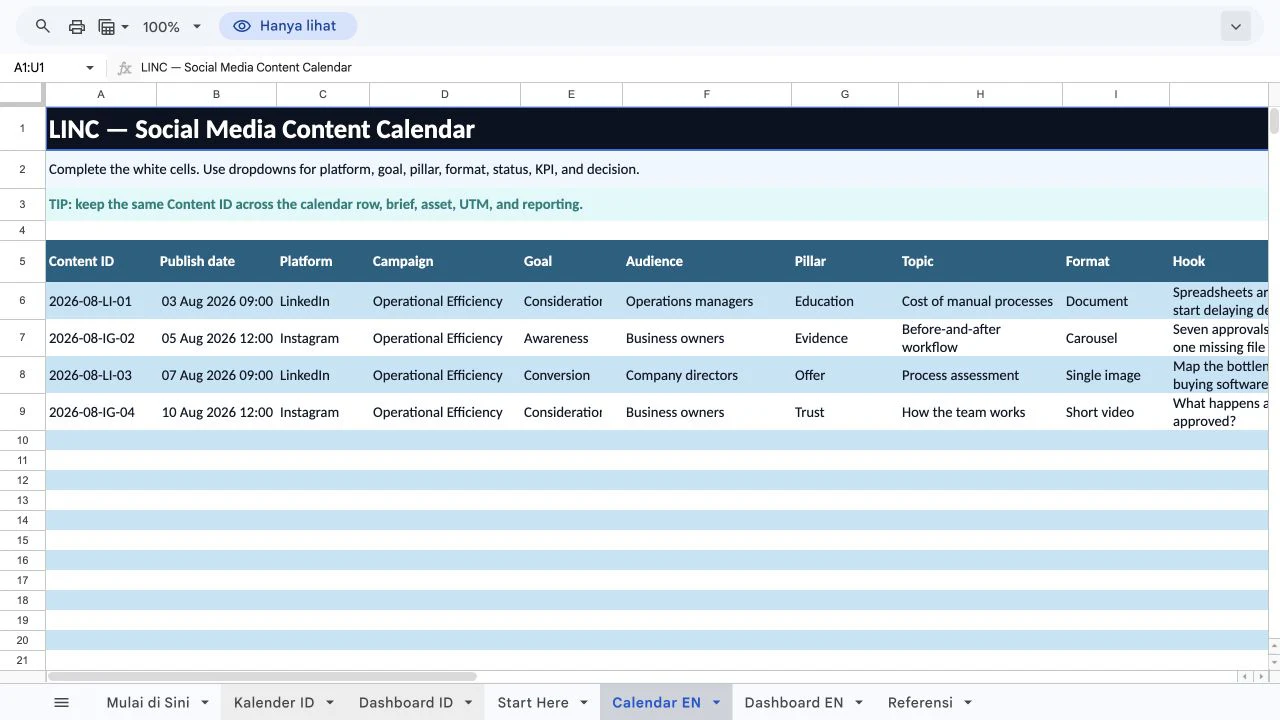Click the Awareness goal cell
This screenshot has height=720, width=1280.
pyautogui.click(x=571, y=338)
